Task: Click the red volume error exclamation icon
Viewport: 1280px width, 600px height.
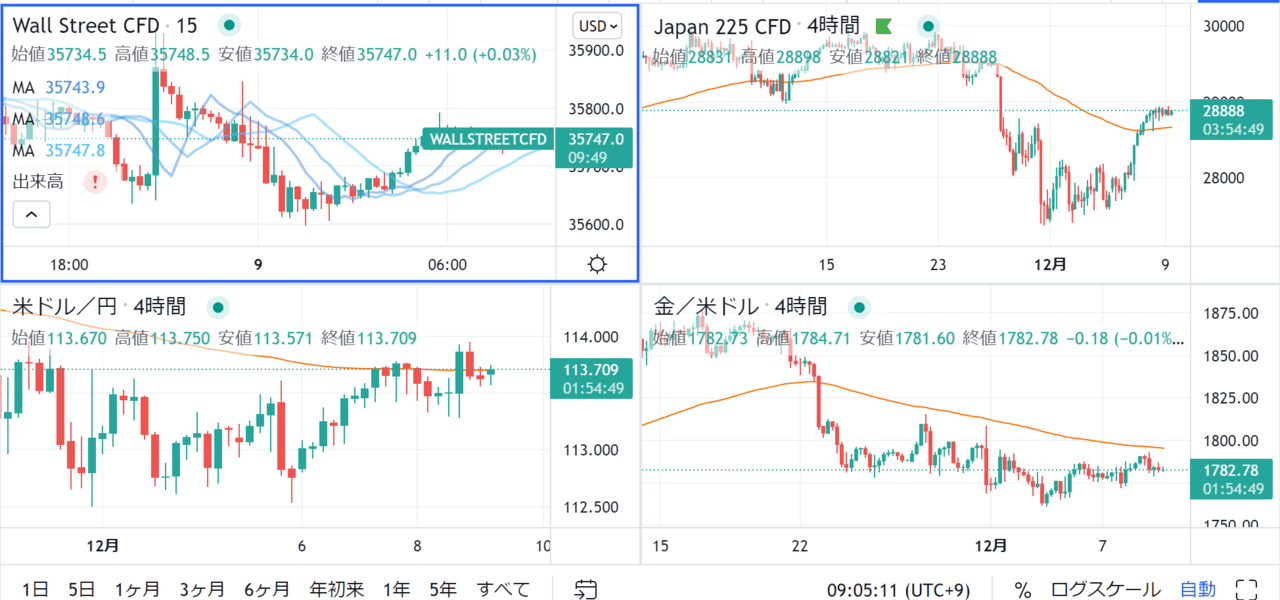Action: (95, 182)
